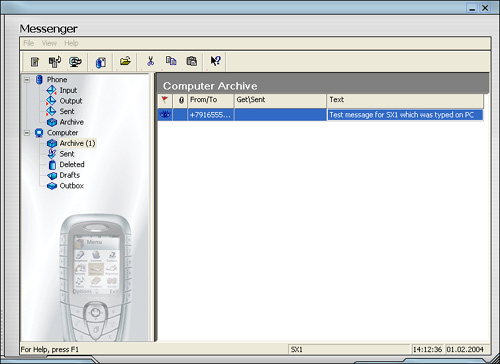Viewport: 500px width, 364px height.
Task: Click the computer monitor sync toolbar icon
Action: coord(76,62)
